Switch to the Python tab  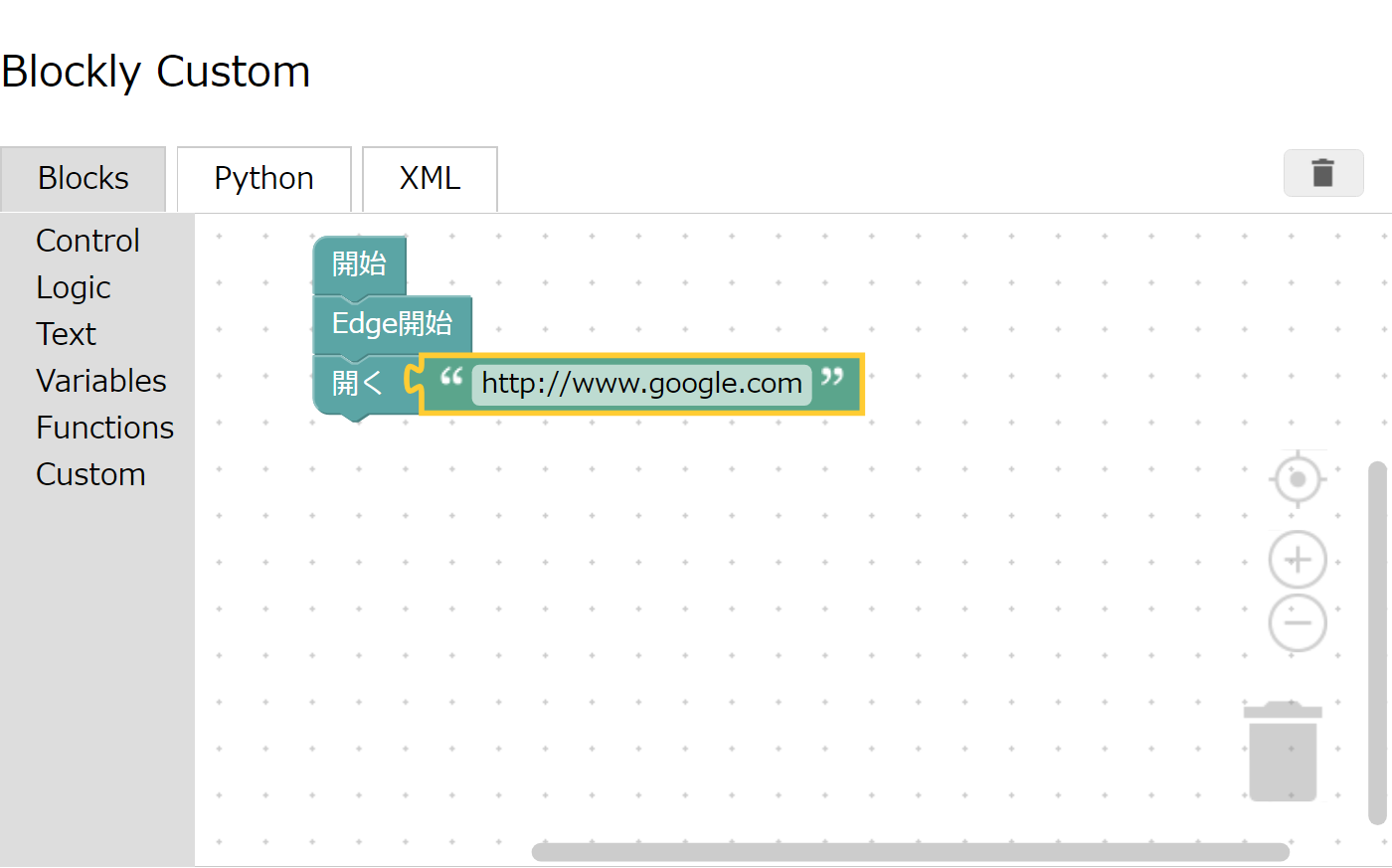point(262,179)
